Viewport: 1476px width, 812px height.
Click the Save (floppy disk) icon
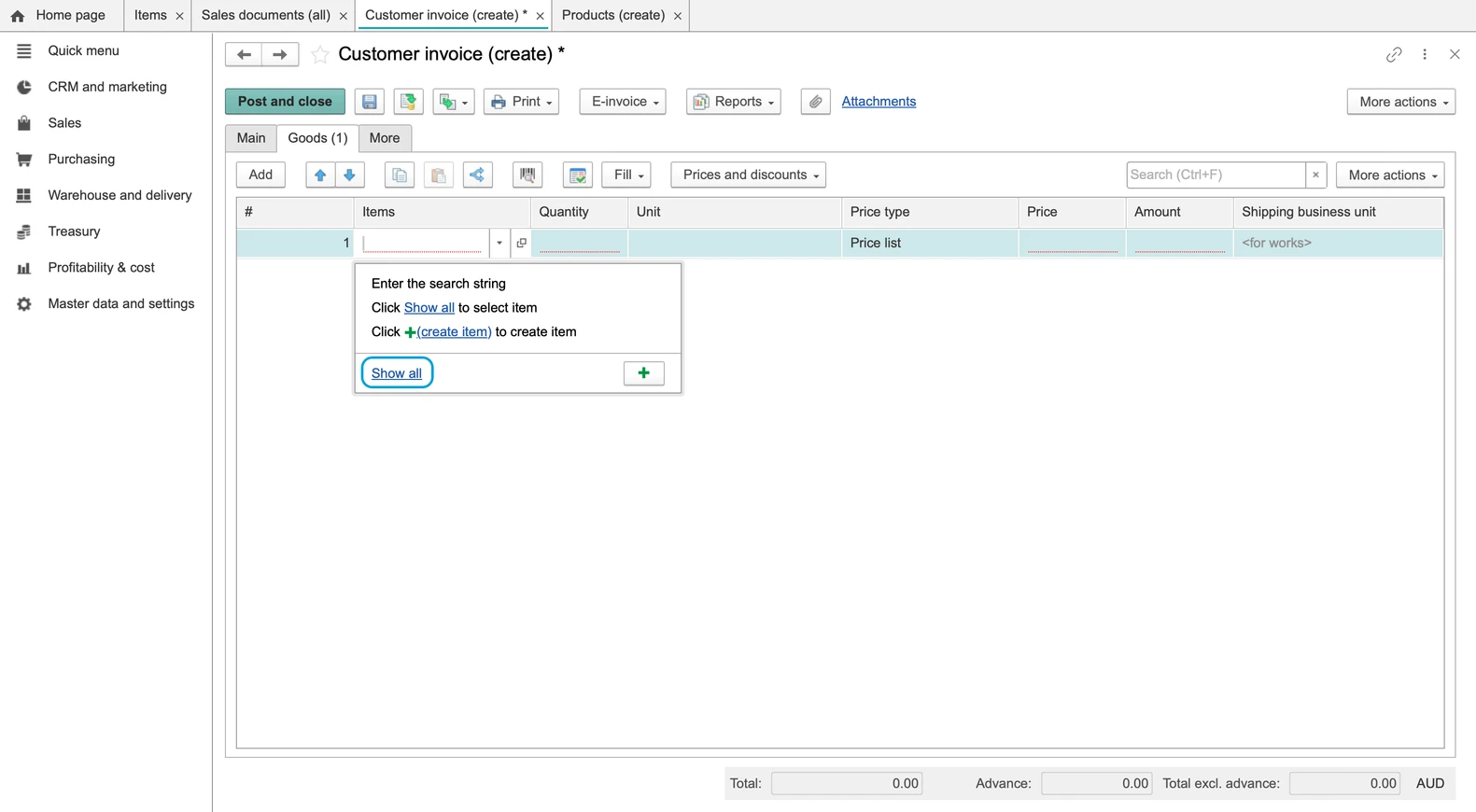(x=370, y=102)
